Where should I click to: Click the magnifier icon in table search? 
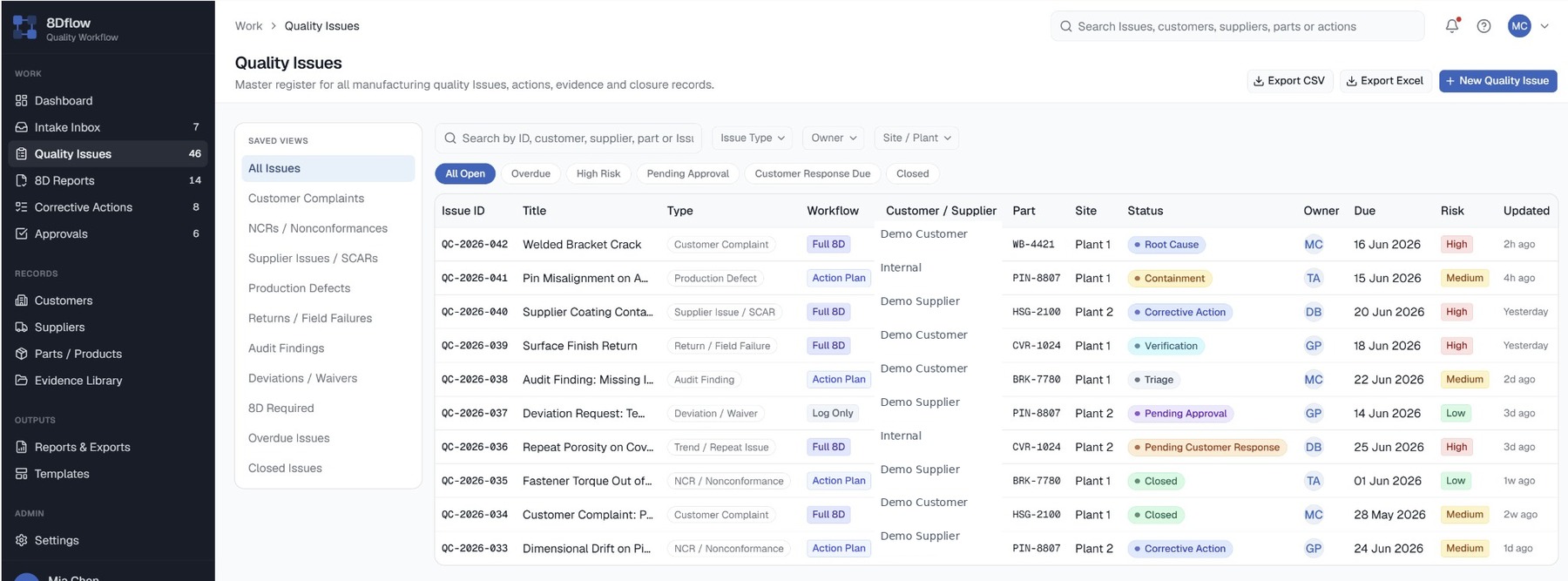click(x=450, y=138)
